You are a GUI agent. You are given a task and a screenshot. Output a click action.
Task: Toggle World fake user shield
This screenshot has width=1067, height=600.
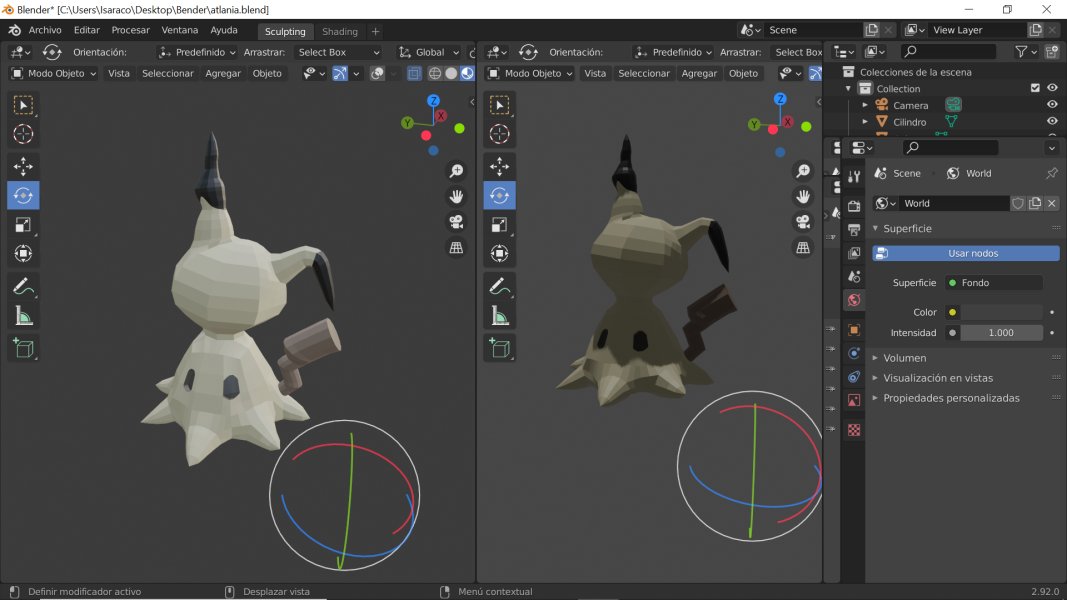[1018, 203]
